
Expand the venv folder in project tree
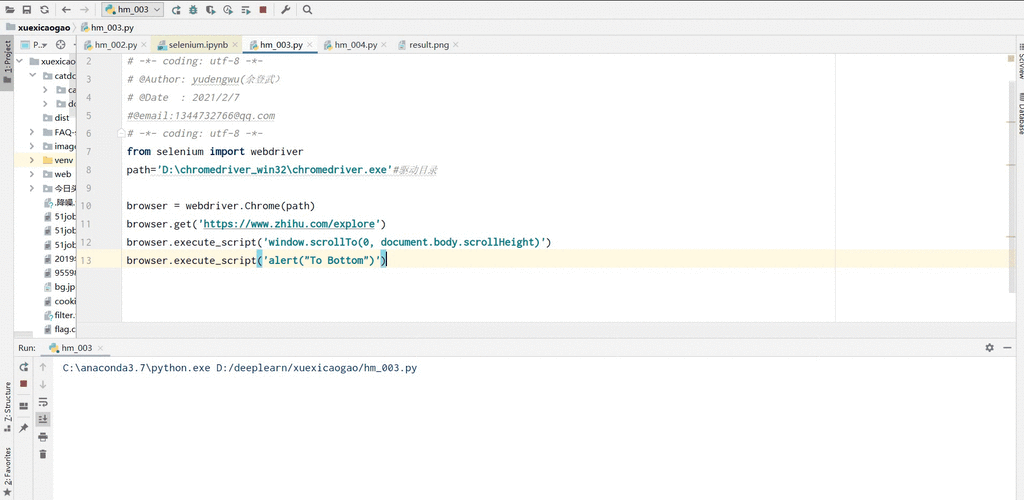[x=32, y=160]
